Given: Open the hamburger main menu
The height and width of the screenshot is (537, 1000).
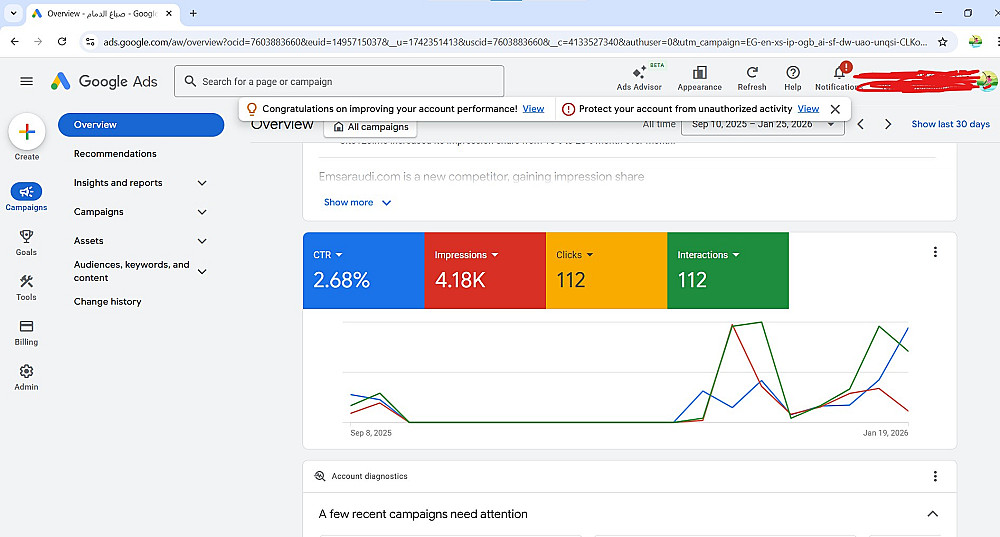Looking at the screenshot, I should point(27,81).
